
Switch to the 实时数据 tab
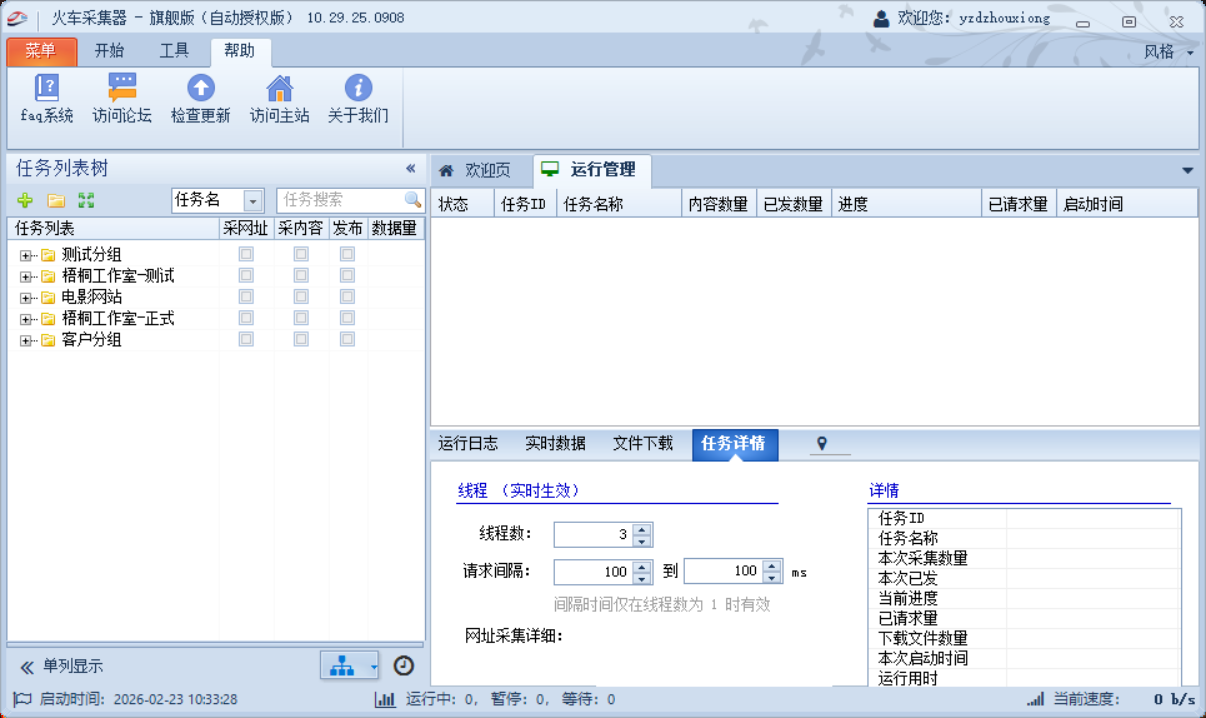[555, 444]
